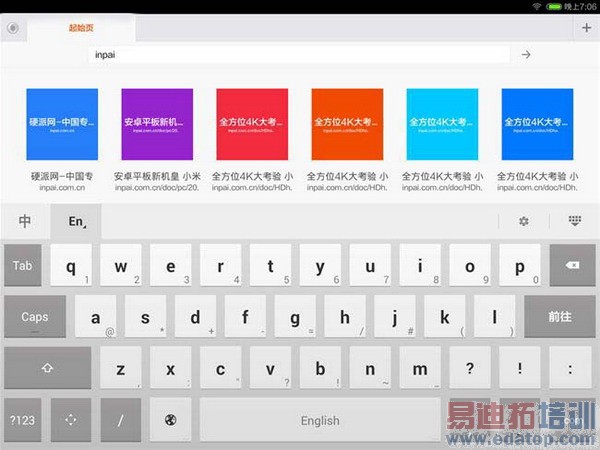Tap the p key

(x=520, y=265)
